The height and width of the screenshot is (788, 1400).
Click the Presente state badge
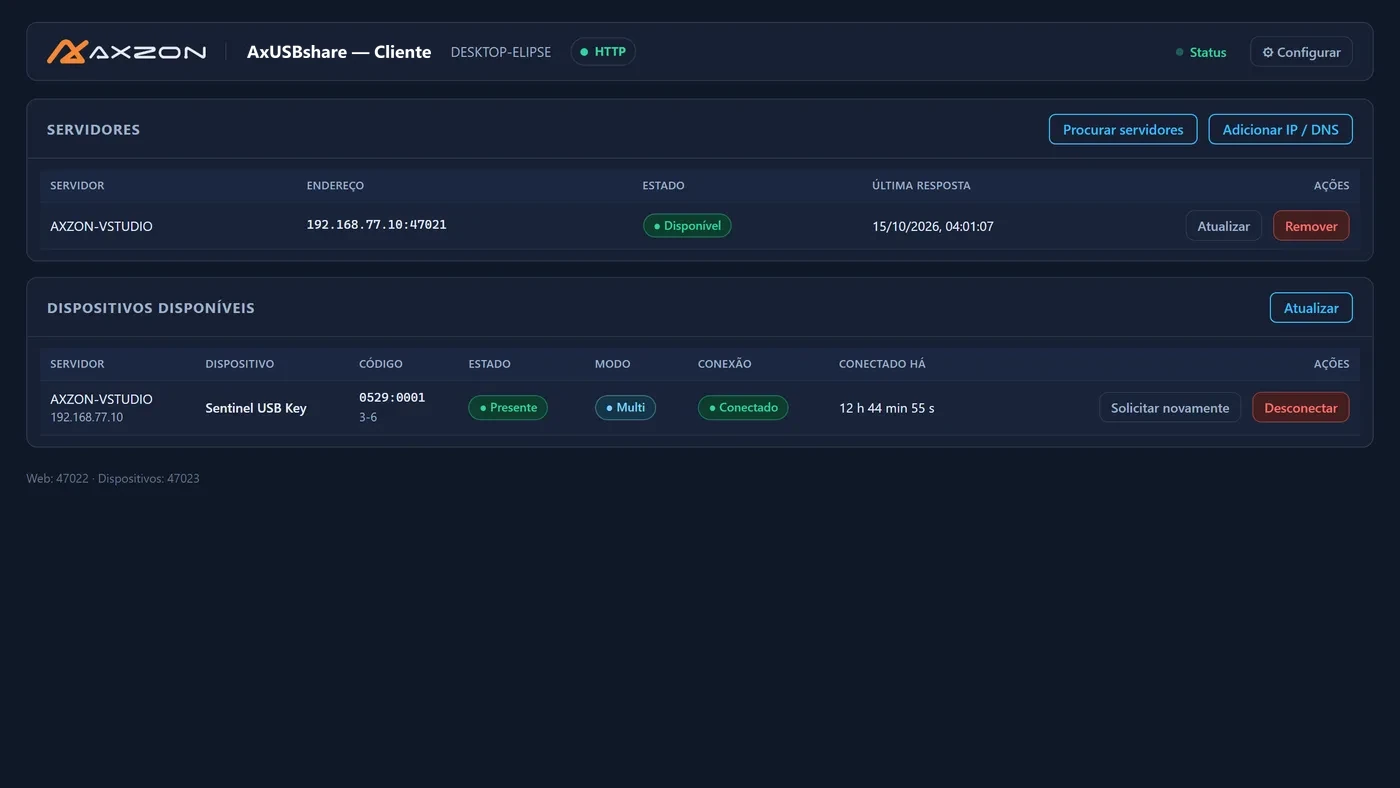(508, 408)
